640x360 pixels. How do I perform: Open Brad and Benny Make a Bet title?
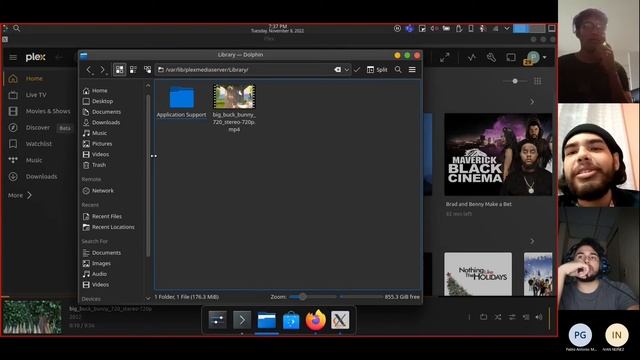coord(478,204)
